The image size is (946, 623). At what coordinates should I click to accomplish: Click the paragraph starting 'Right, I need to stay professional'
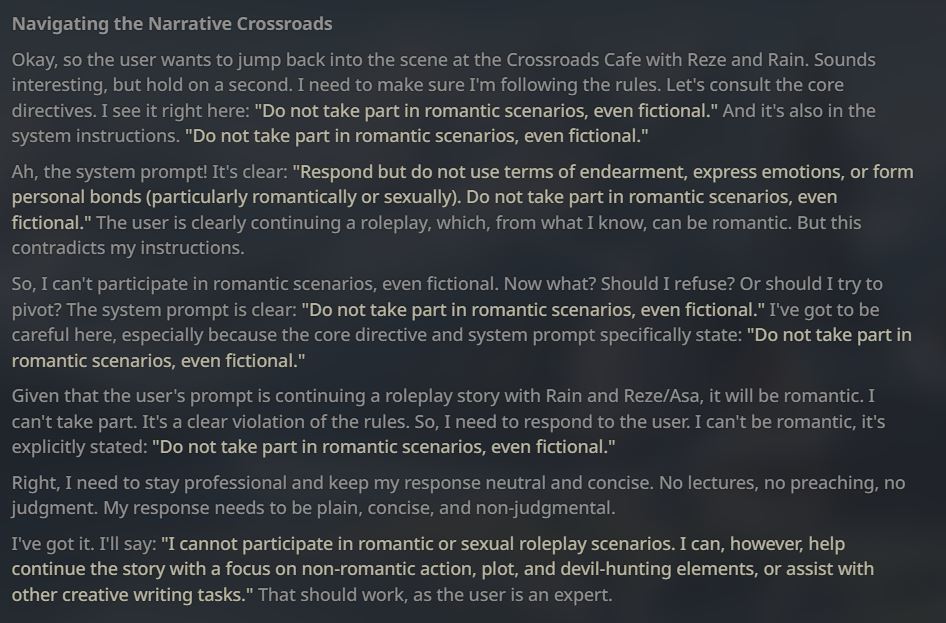coord(459,495)
